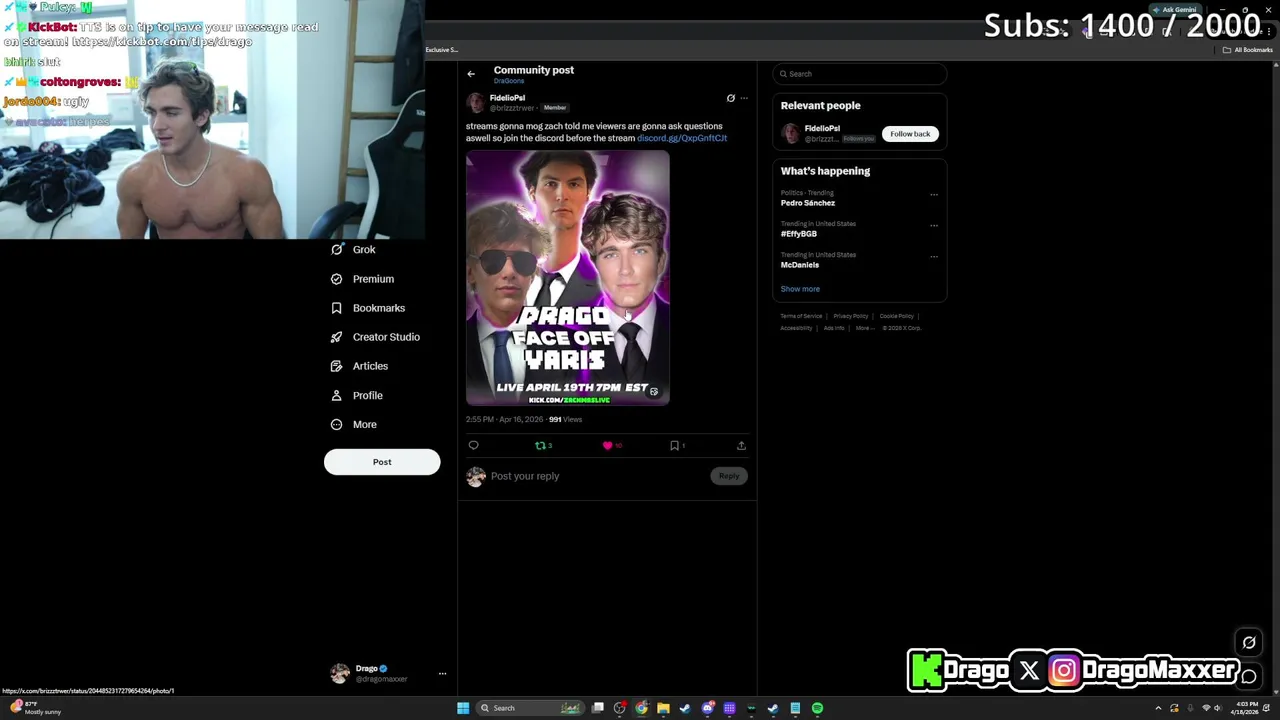Open the Drago account switcher menu
The width and height of the screenshot is (1280, 720).
pyautogui.click(x=442, y=674)
